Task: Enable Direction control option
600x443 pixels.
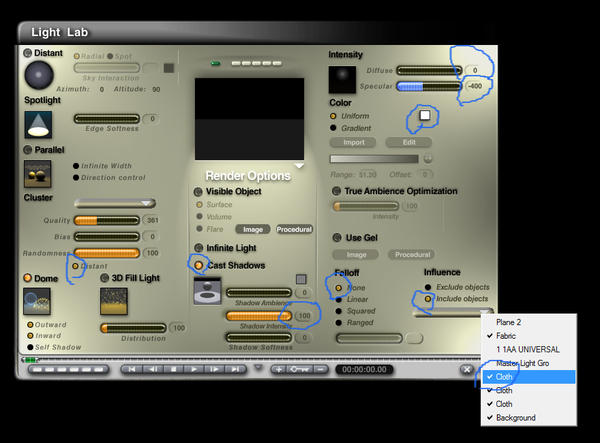Action: (76, 178)
